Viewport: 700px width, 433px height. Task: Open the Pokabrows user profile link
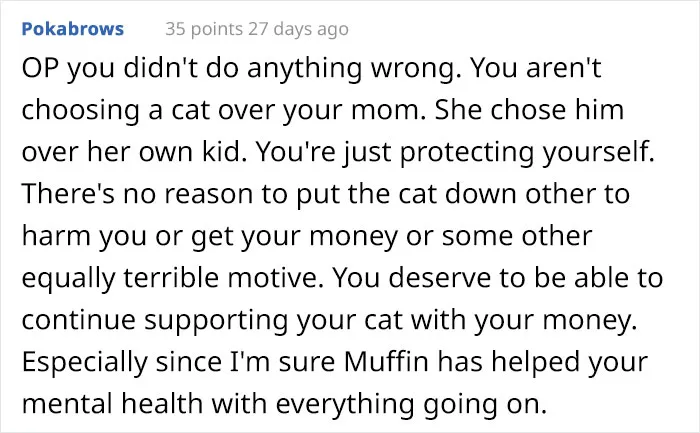click(x=73, y=29)
